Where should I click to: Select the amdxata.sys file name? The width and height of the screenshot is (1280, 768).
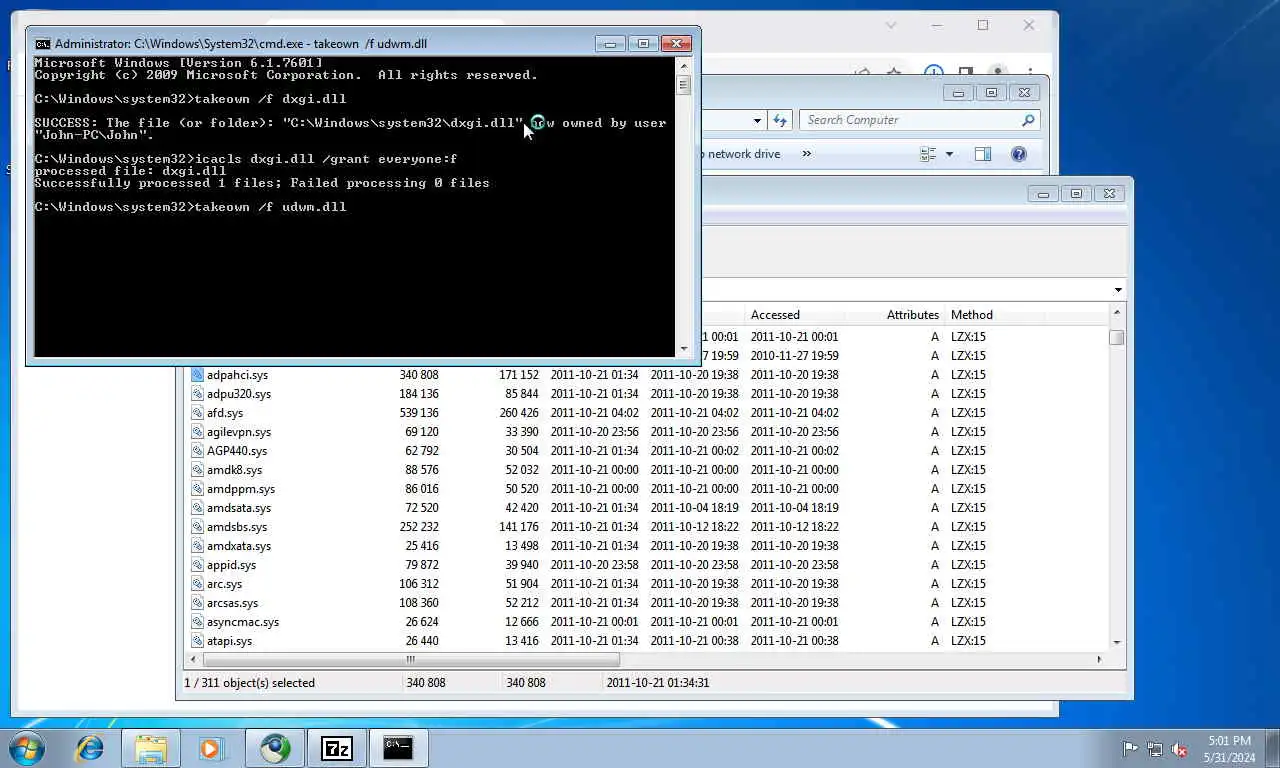(x=239, y=546)
